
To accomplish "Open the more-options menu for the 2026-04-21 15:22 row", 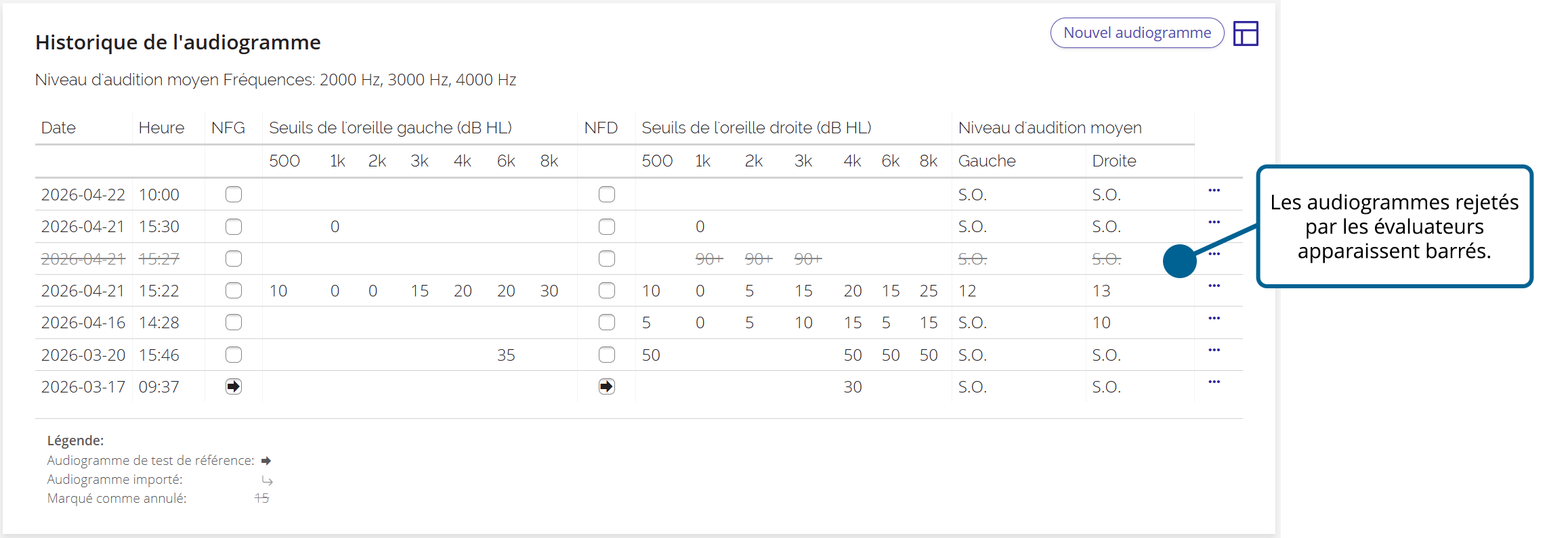I will click(x=1214, y=286).
